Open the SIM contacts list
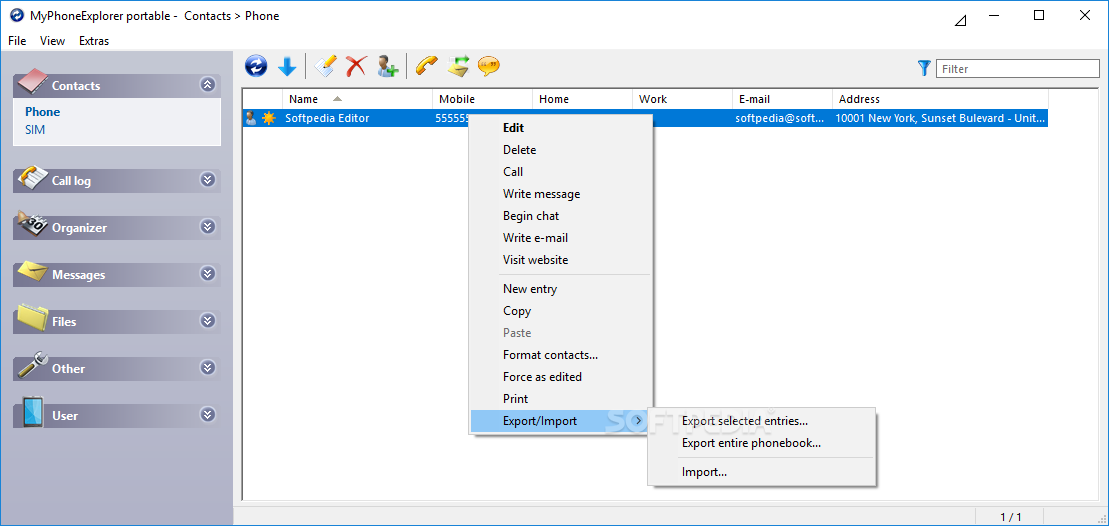The height and width of the screenshot is (526, 1109). tap(35, 130)
